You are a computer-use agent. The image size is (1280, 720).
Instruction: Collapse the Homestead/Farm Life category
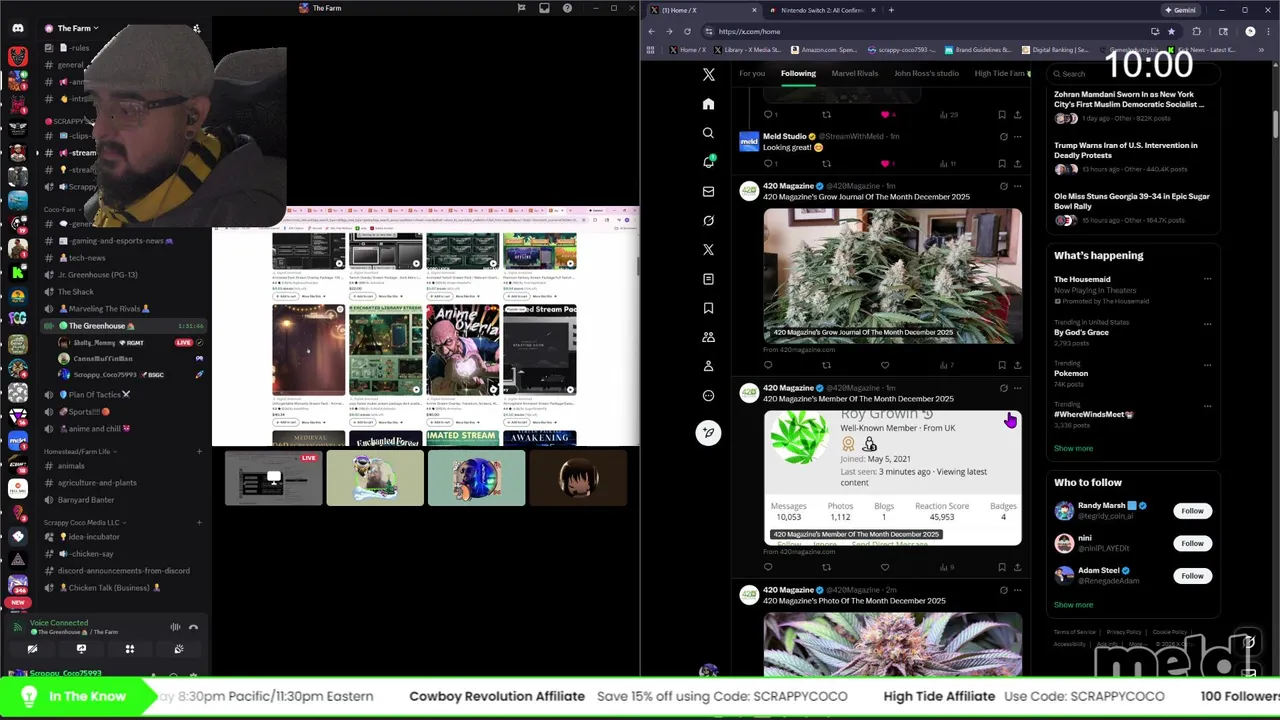[80, 451]
